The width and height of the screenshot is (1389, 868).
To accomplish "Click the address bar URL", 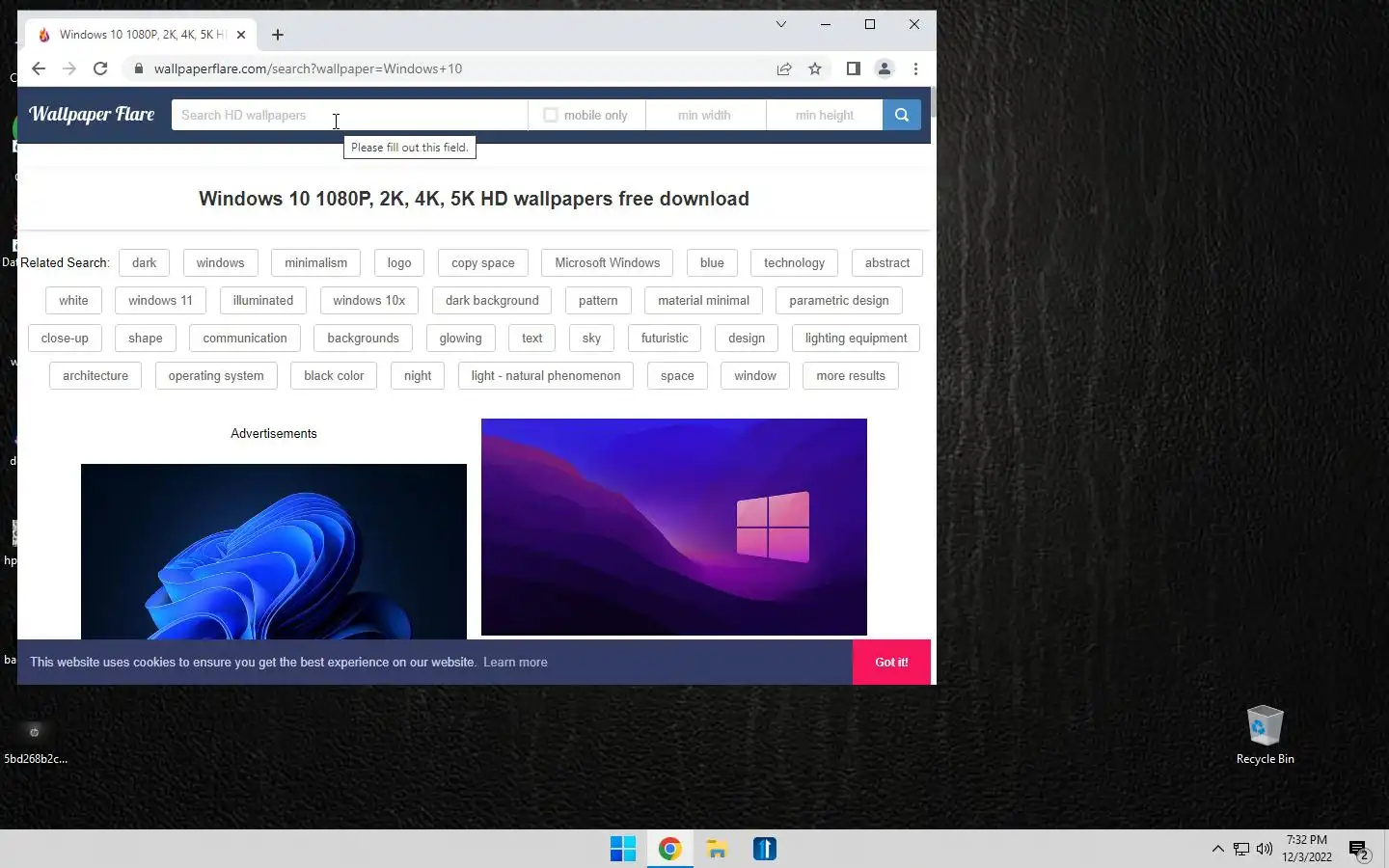I will [308, 68].
